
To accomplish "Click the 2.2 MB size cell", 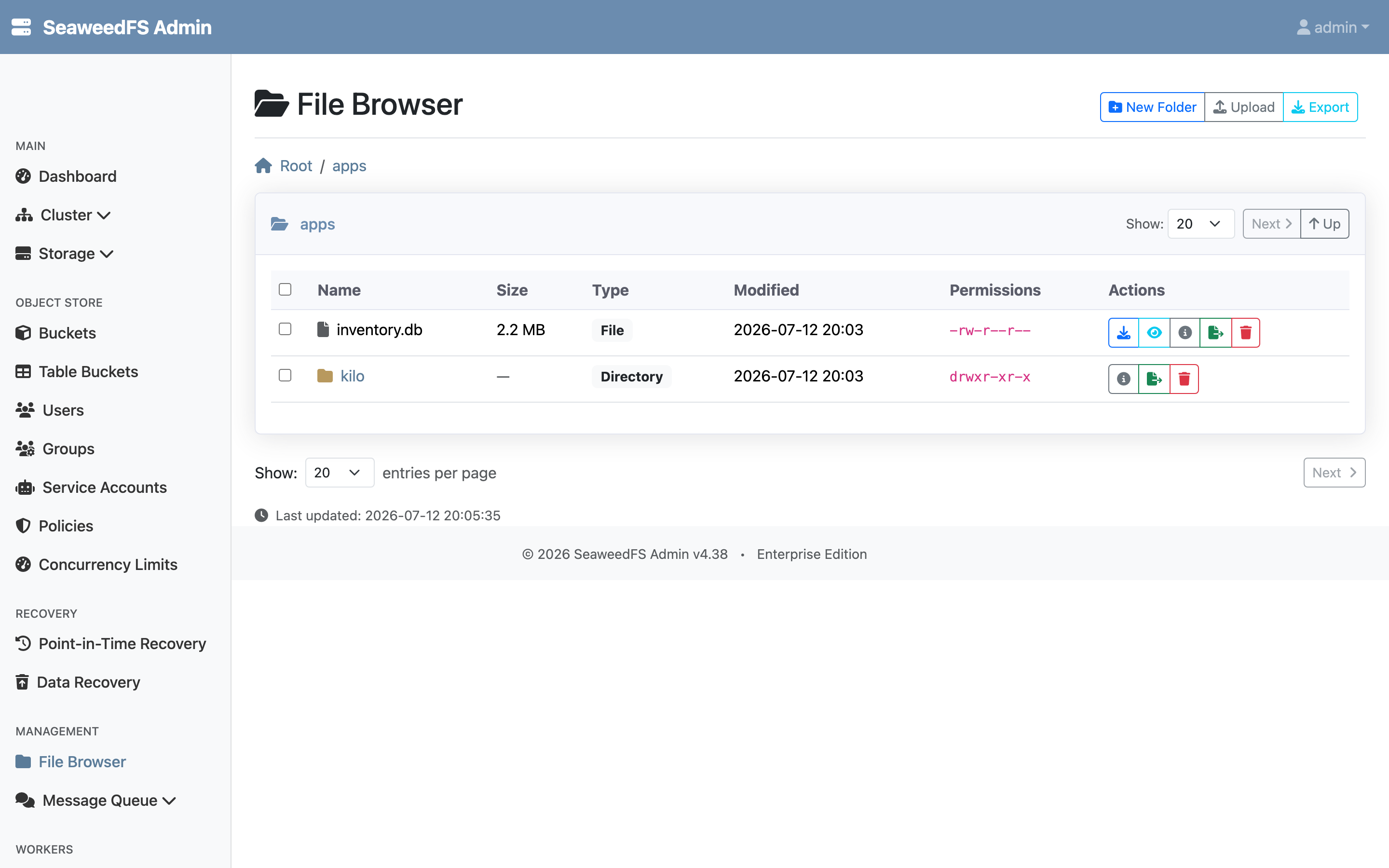I will [520, 329].
